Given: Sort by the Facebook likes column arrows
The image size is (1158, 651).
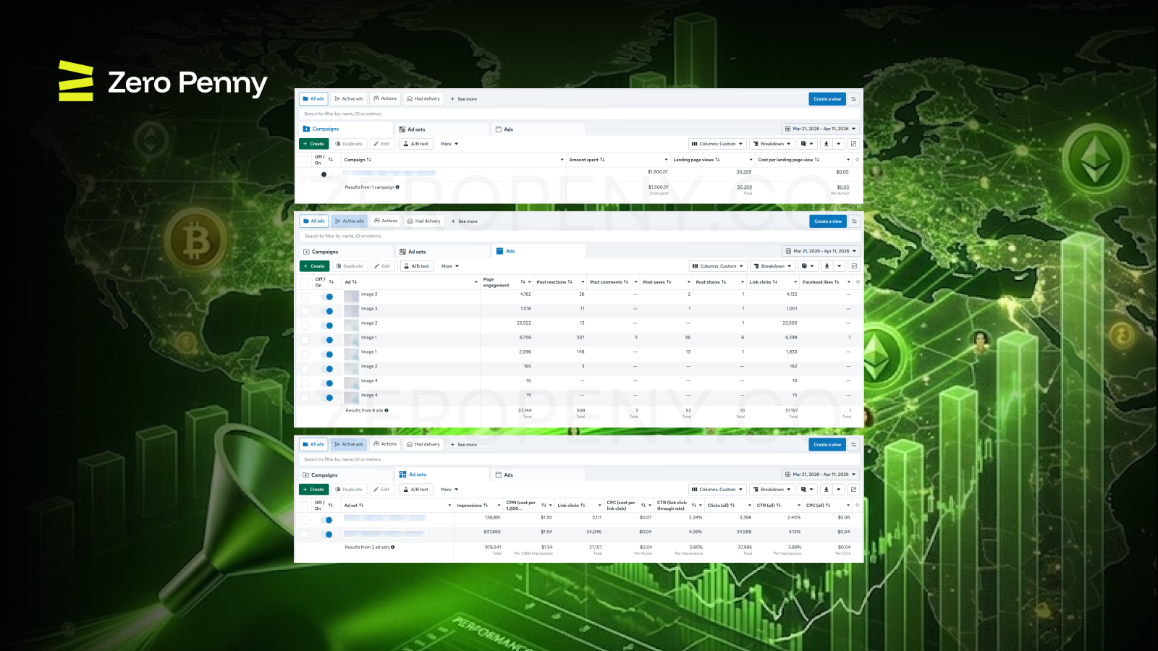Looking at the screenshot, I should (837, 282).
